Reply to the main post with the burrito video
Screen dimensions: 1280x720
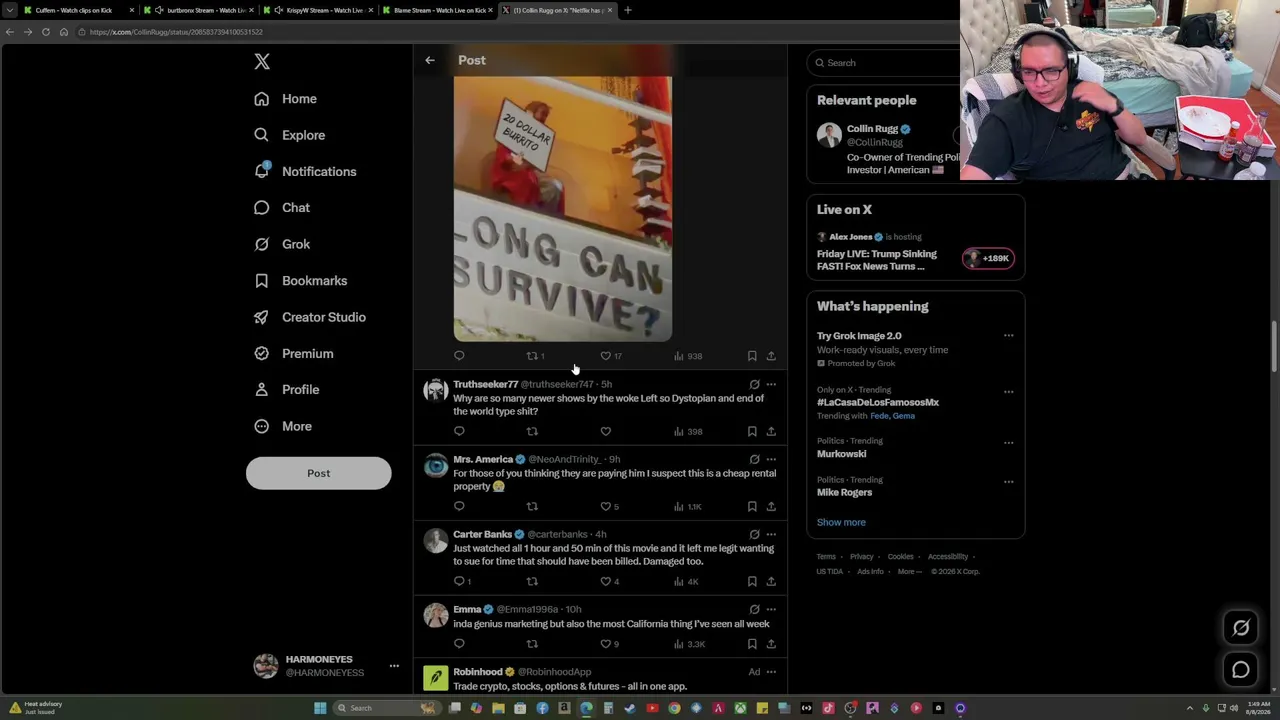[459, 356]
